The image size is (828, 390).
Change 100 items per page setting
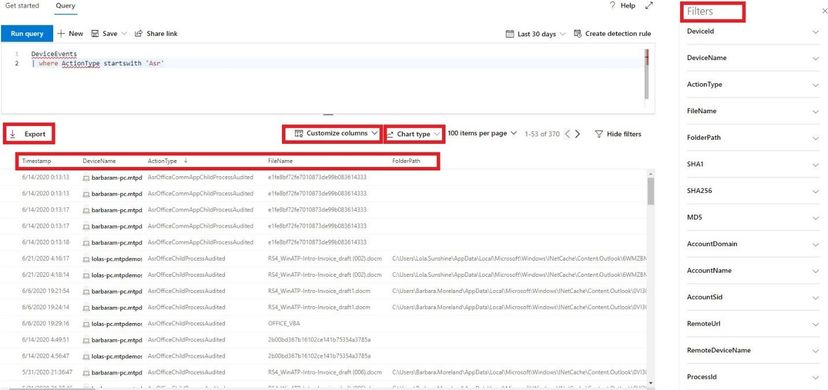click(482, 134)
